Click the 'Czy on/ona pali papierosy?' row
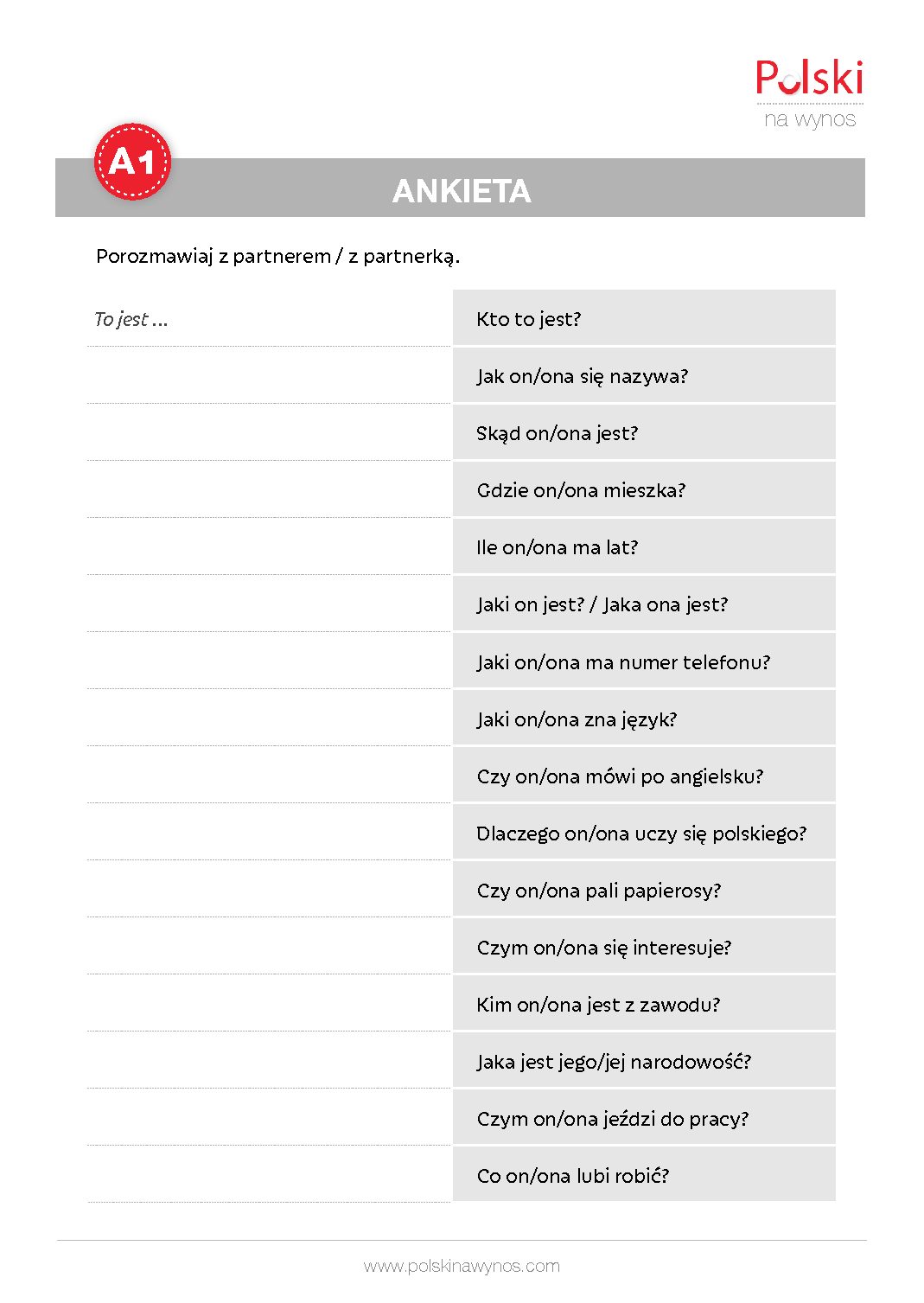Screen dimensions: 924x1303 point(644,889)
